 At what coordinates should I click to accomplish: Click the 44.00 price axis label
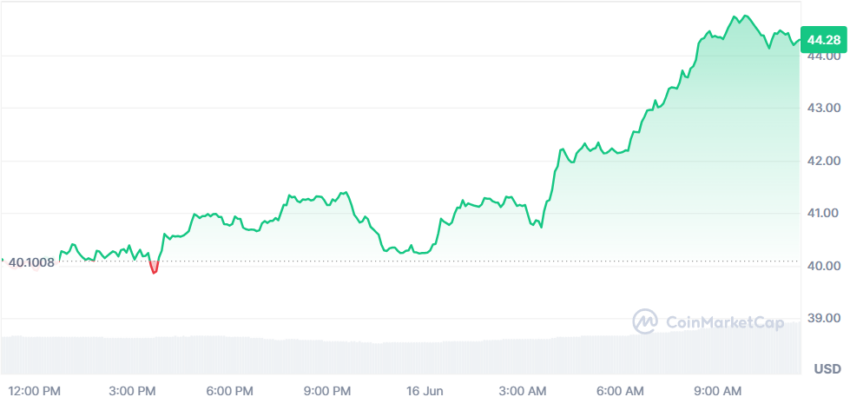[x=823, y=56]
